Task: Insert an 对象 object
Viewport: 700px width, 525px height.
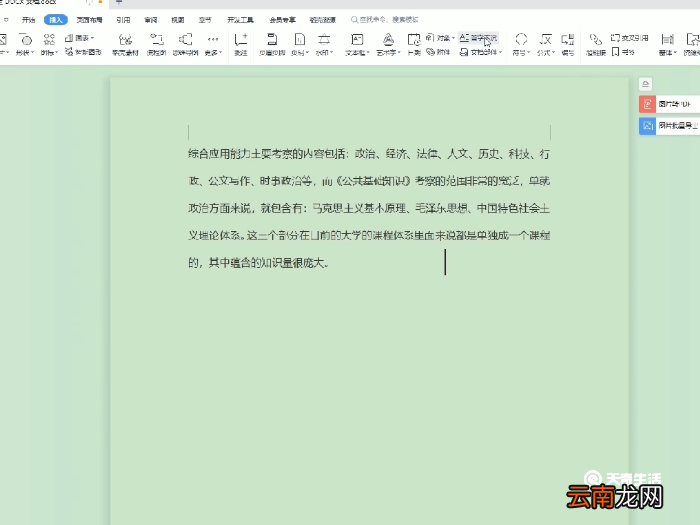Action: click(438, 38)
